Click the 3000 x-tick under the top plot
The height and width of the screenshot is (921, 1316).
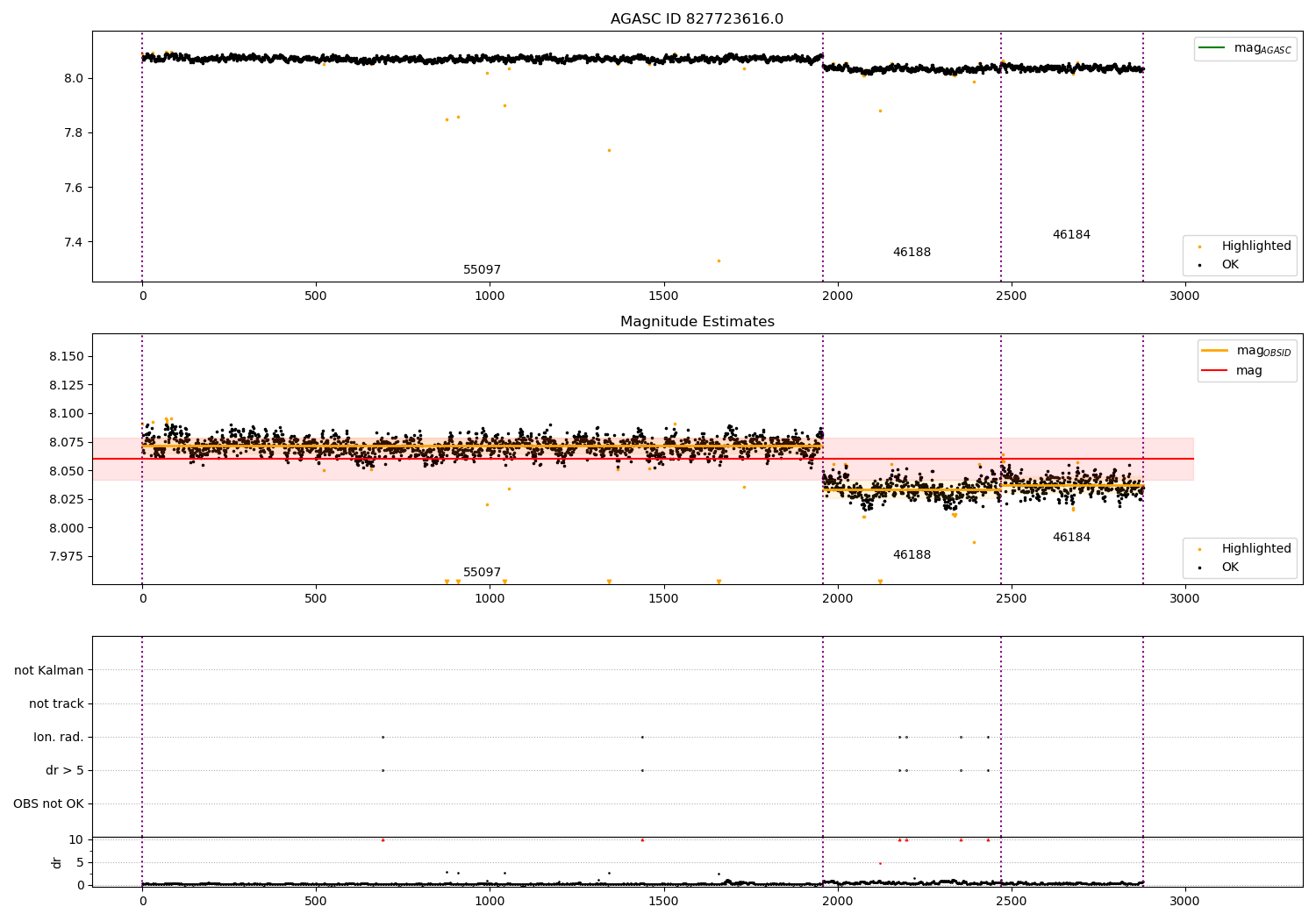coord(1184,296)
